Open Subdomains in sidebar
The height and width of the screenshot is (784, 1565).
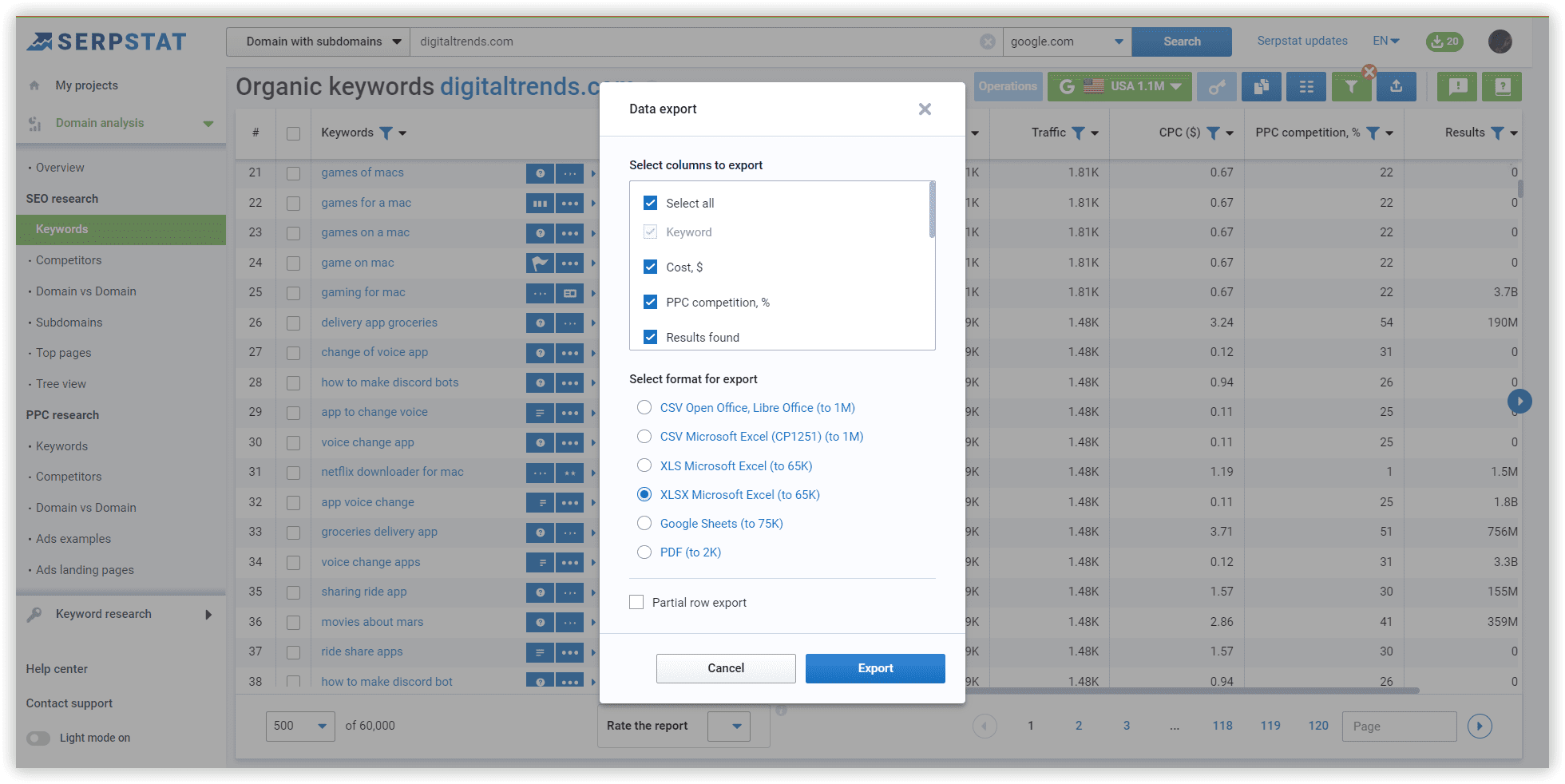[x=69, y=323]
